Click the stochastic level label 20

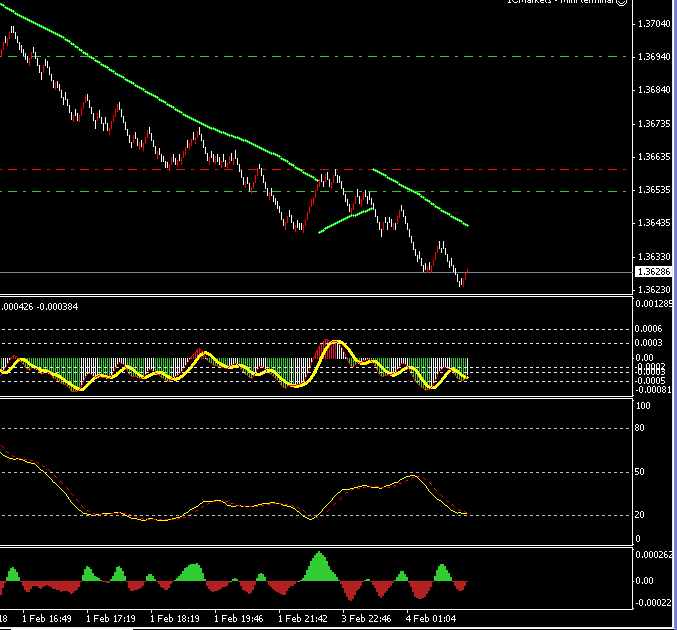(x=639, y=515)
